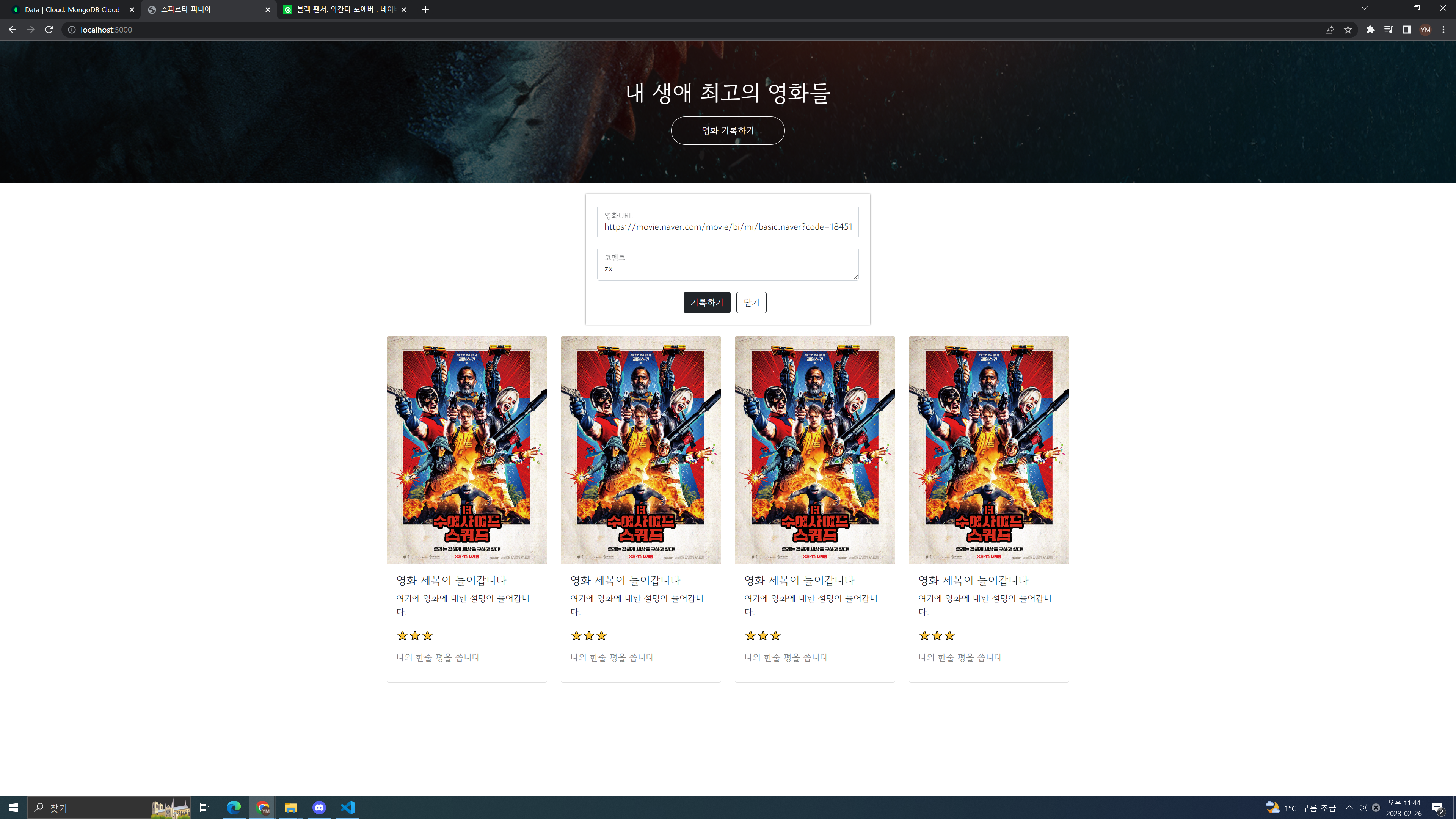Click the 코멘트 text area

[728, 264]
